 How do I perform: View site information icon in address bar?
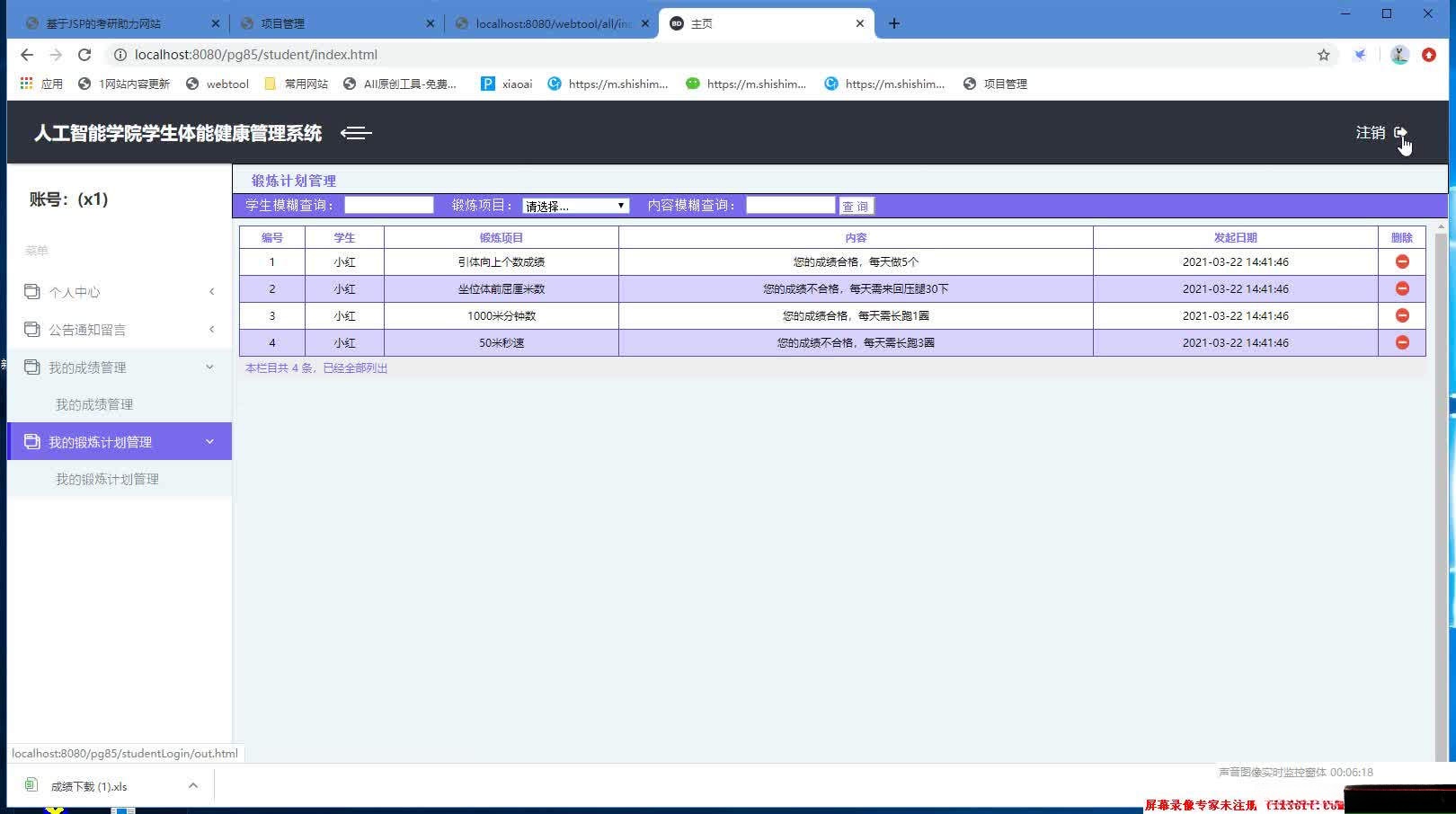[120, 55]
